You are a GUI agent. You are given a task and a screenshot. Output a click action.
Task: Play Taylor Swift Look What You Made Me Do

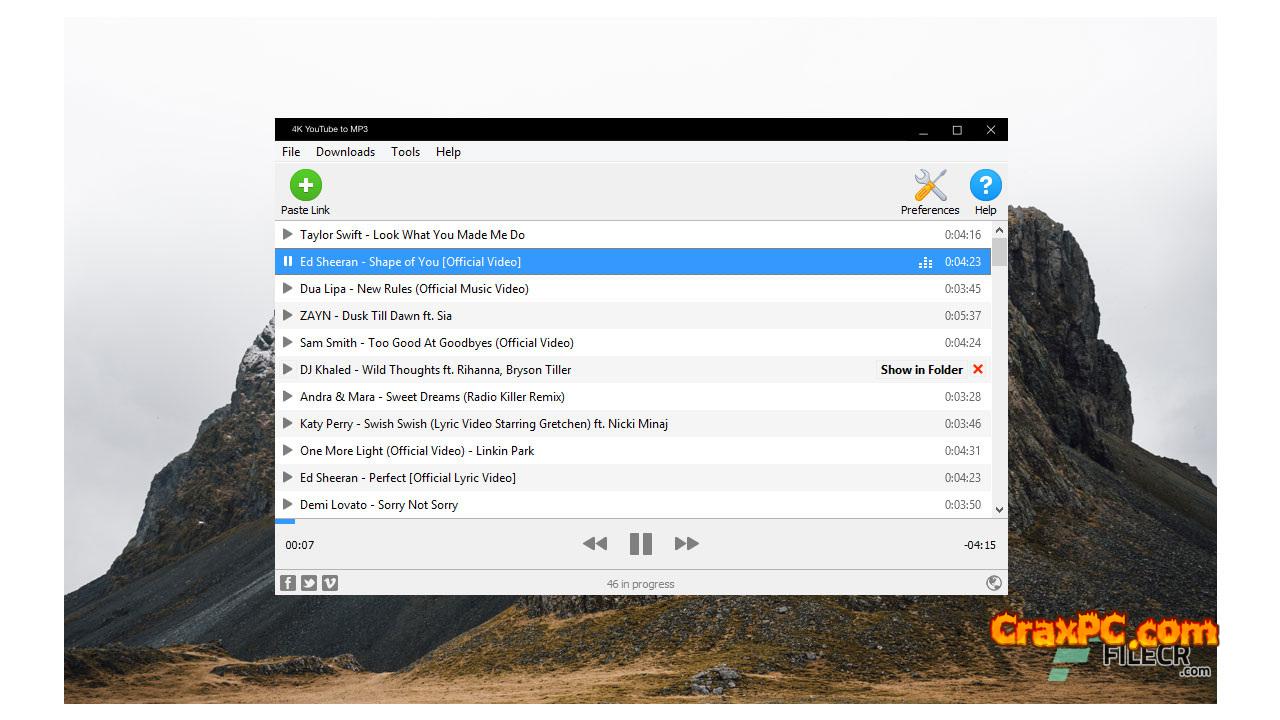point(288,235)
